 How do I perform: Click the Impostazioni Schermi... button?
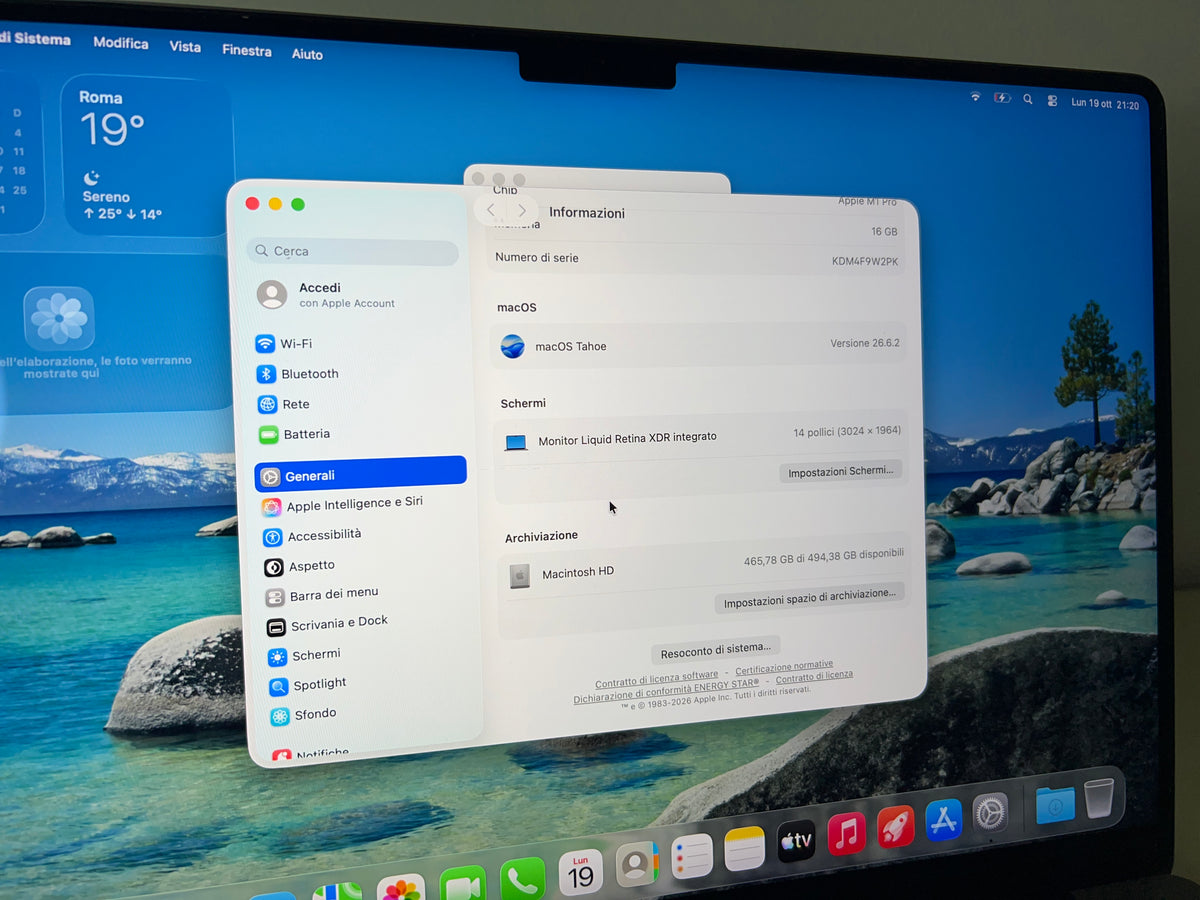point(840,471)
